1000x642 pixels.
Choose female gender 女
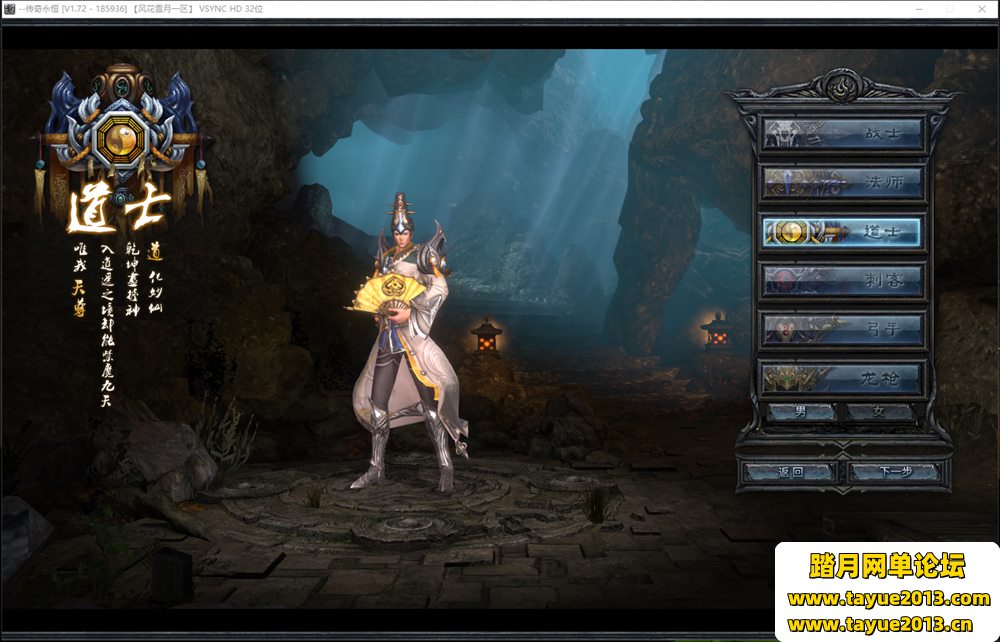(x=879, y=412)
